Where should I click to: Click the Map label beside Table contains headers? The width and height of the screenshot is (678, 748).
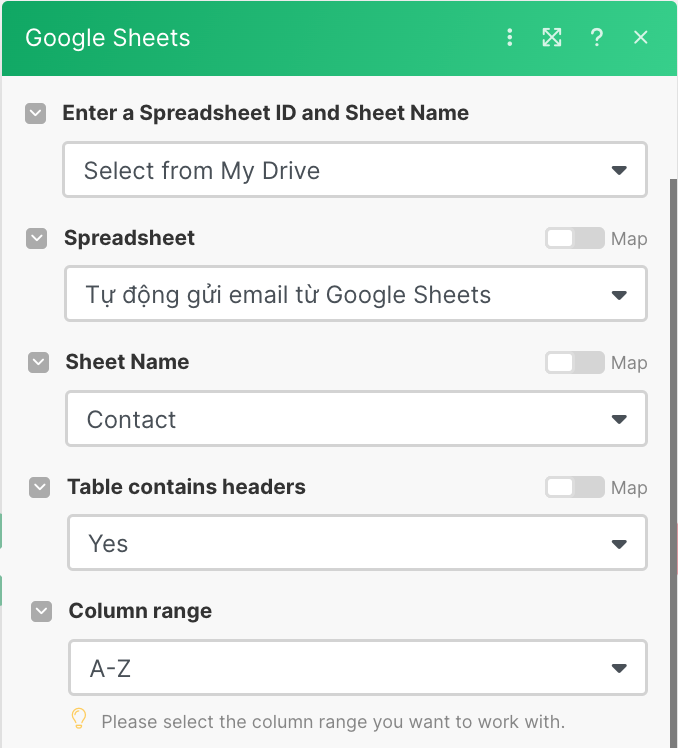(x=629, y=488)
